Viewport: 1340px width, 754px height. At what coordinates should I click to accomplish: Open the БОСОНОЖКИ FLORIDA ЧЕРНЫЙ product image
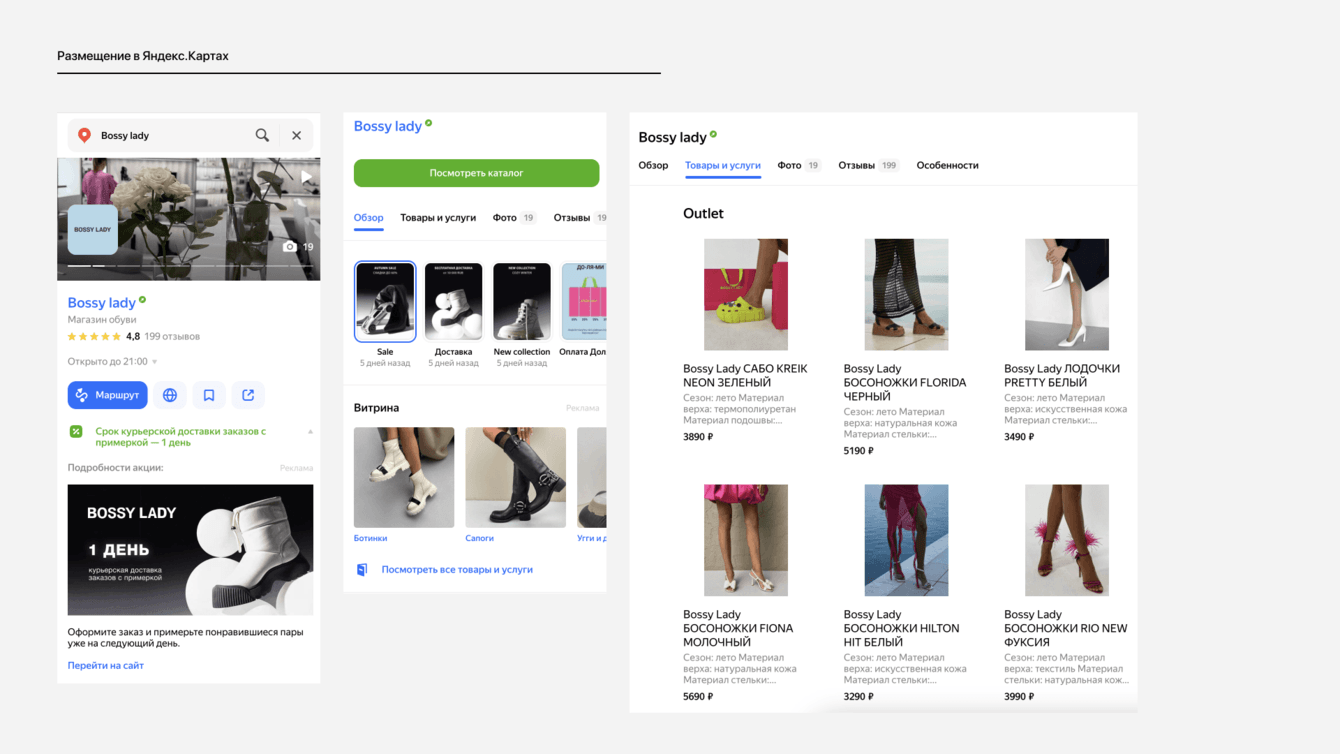906,294
